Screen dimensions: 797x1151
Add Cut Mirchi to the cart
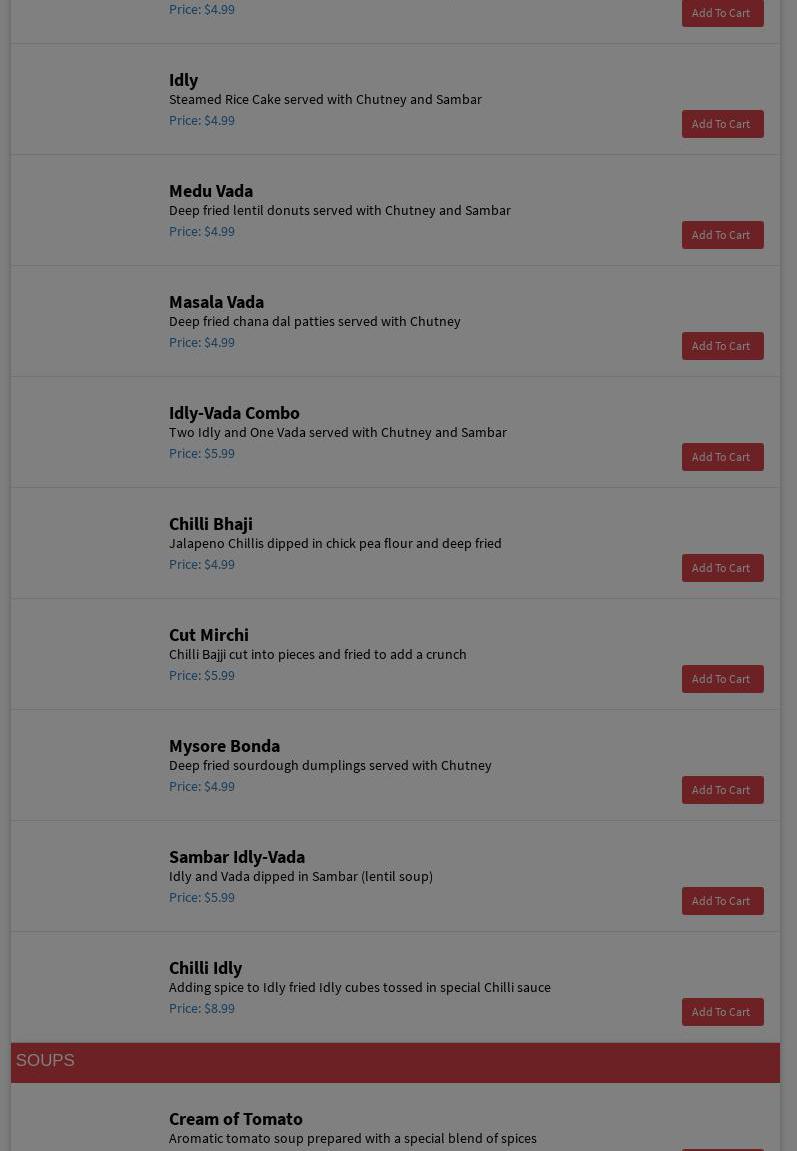(x=722, y=679)
